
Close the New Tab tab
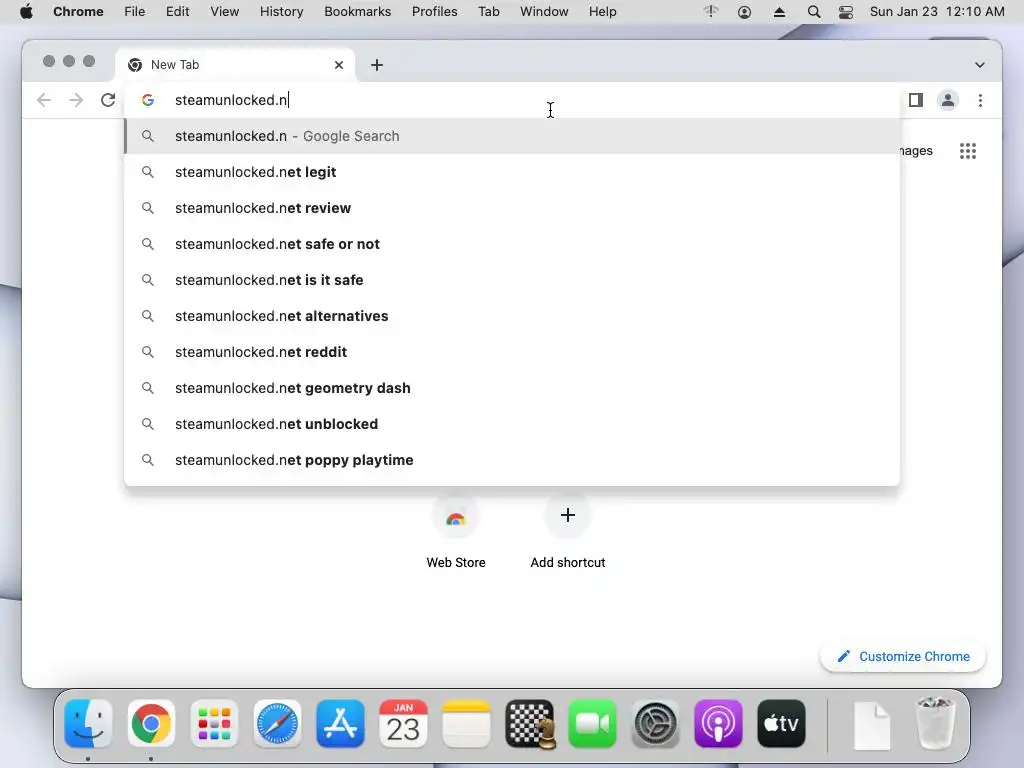[339, 65]
